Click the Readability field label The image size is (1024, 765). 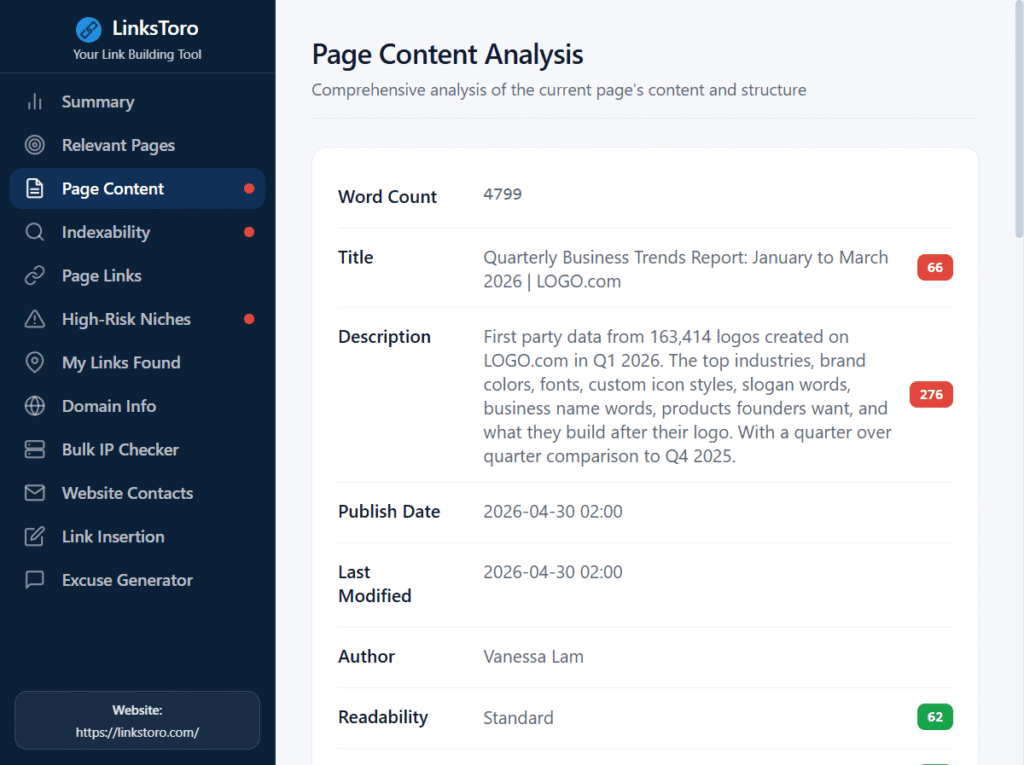pyautogui.click(x=383, y=717)
